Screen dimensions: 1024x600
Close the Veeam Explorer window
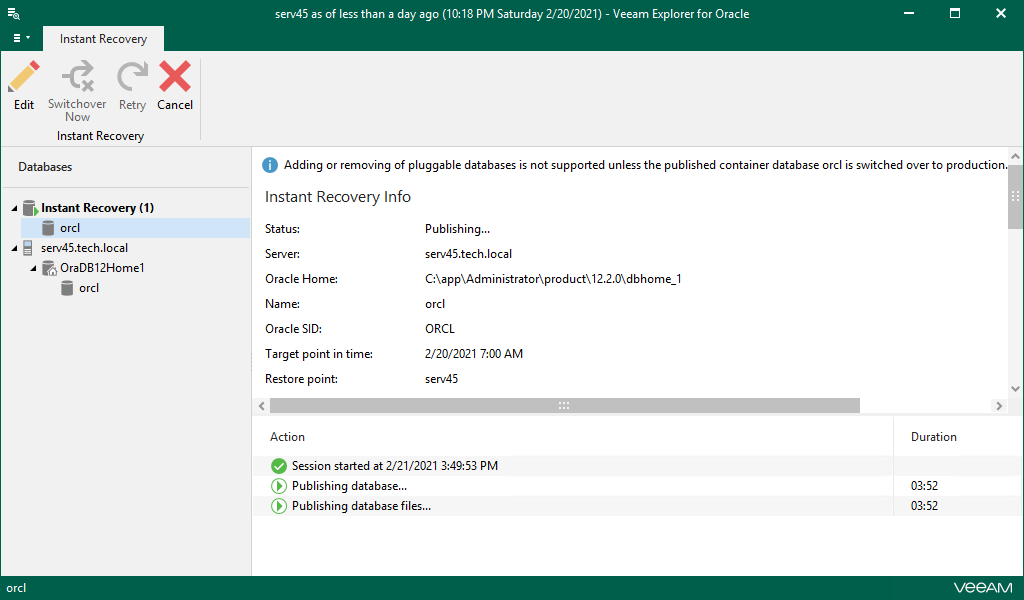[x=1000, y=13]
